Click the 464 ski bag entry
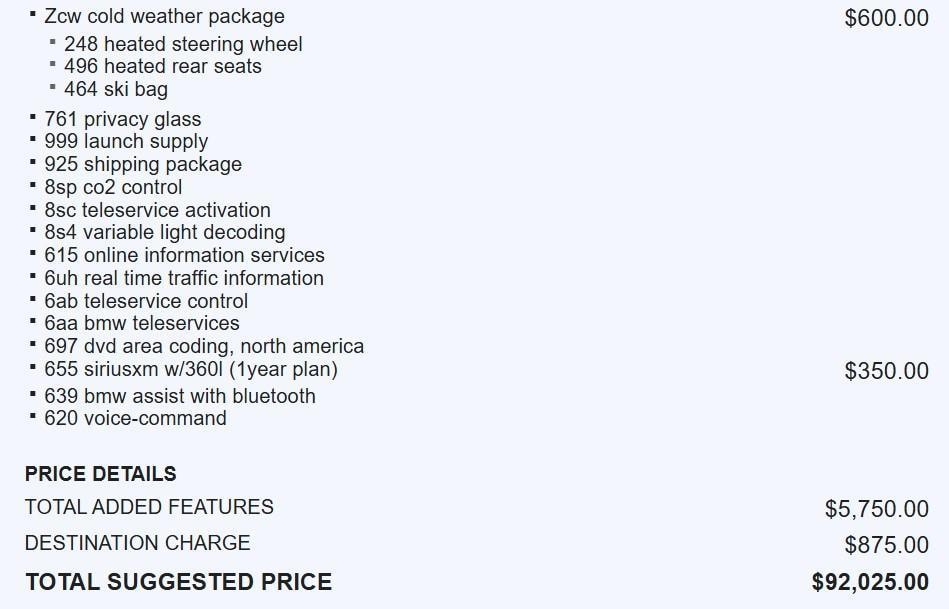This screenshot has height=609, width=949. tap(115, 89)
